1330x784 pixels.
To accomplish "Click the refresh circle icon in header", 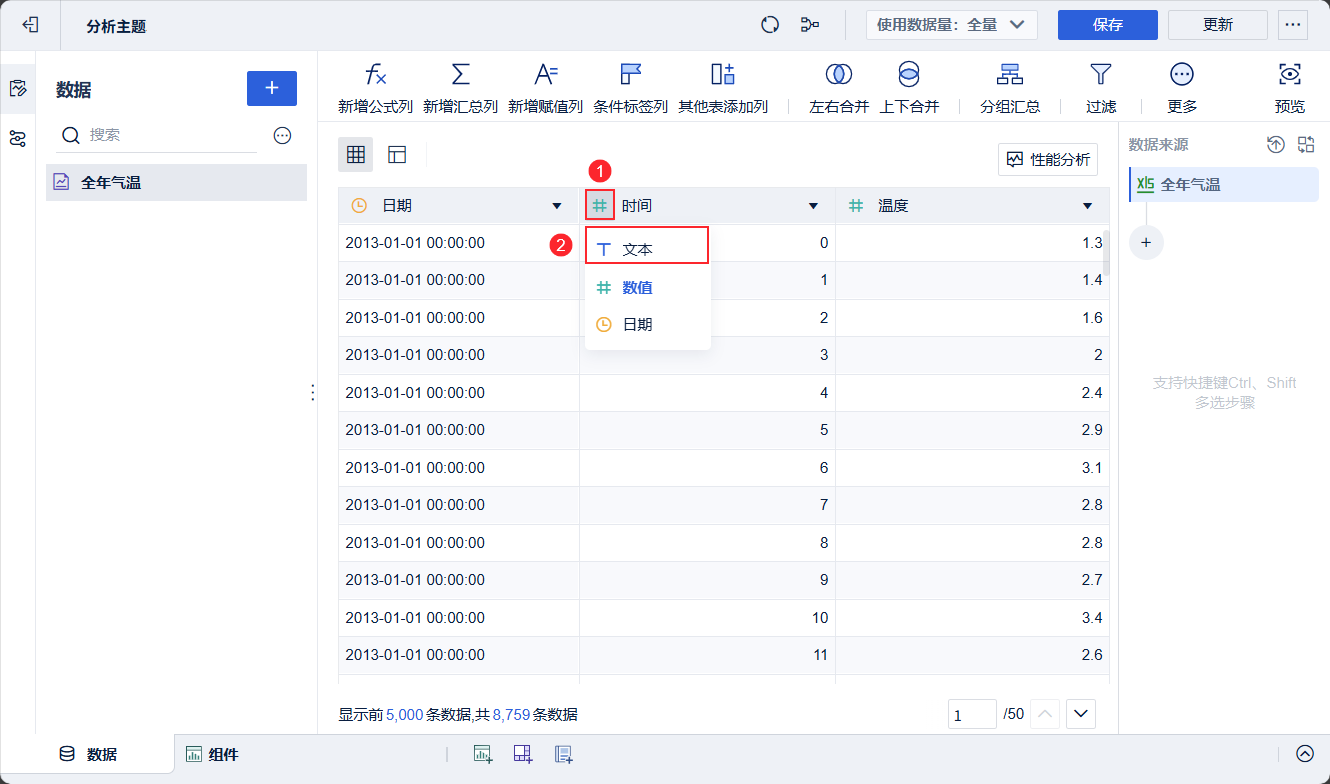I will 770,25.
